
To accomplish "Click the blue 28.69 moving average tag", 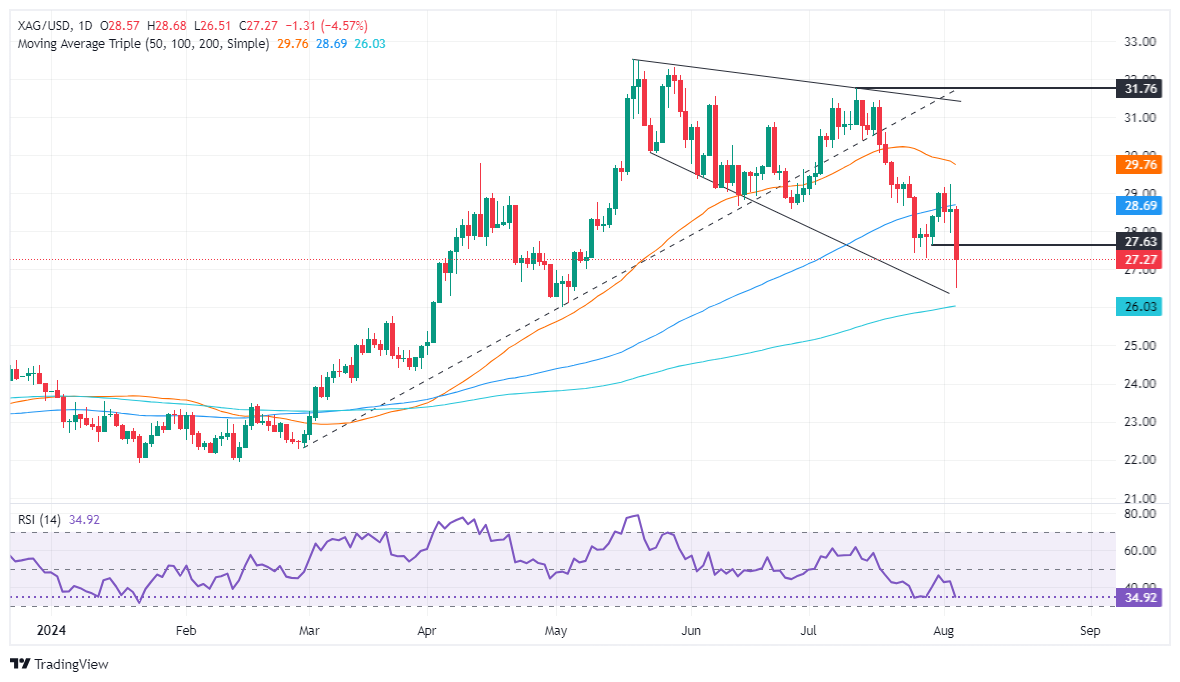I will point(1138,205).
